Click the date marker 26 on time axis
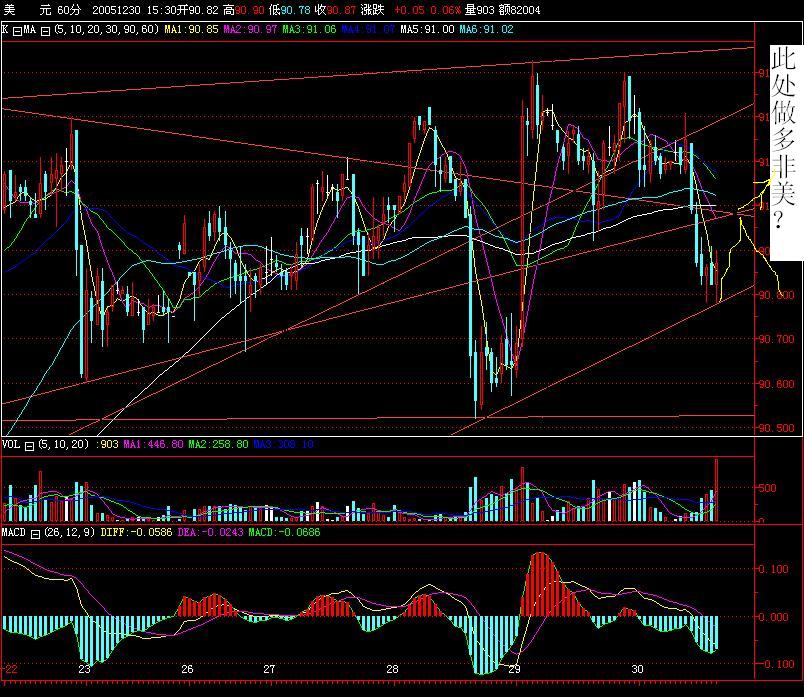 click(x=187, y=669)
